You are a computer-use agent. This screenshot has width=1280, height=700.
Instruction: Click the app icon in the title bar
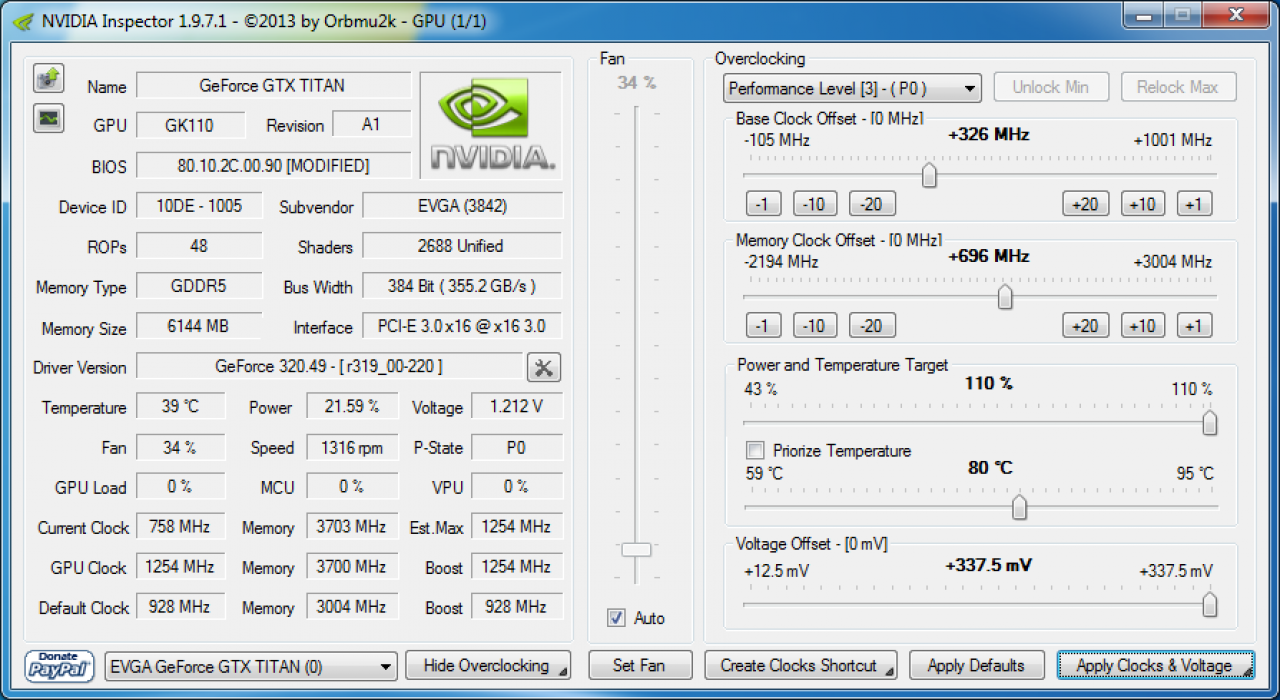(x=22, y=21)
